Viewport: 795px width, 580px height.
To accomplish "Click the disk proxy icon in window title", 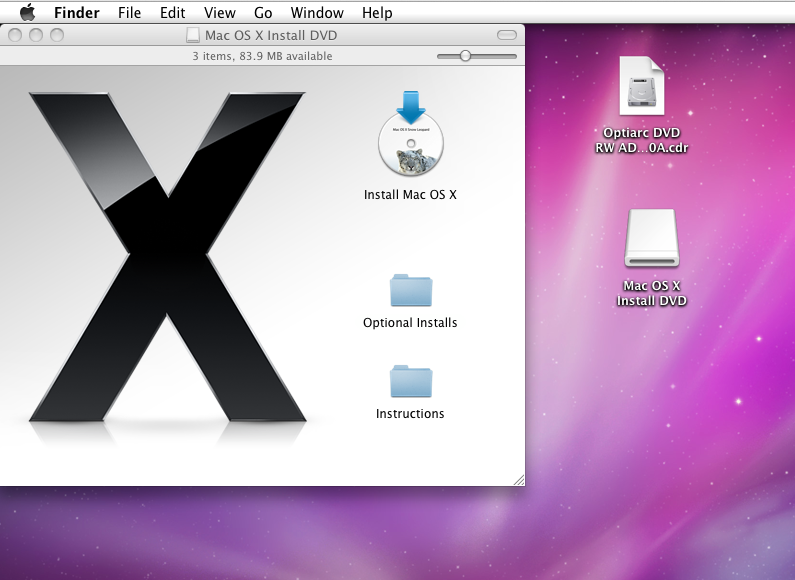I will click(x=193, y=35).
